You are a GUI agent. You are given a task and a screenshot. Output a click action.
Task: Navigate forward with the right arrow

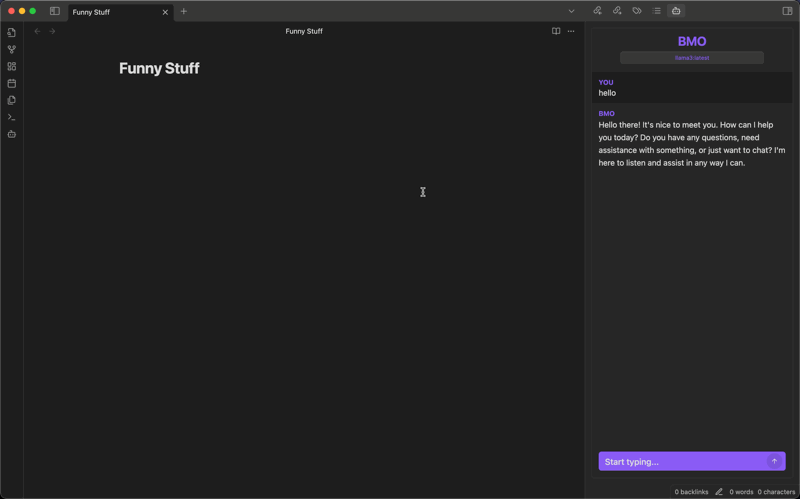click(52, 31)
